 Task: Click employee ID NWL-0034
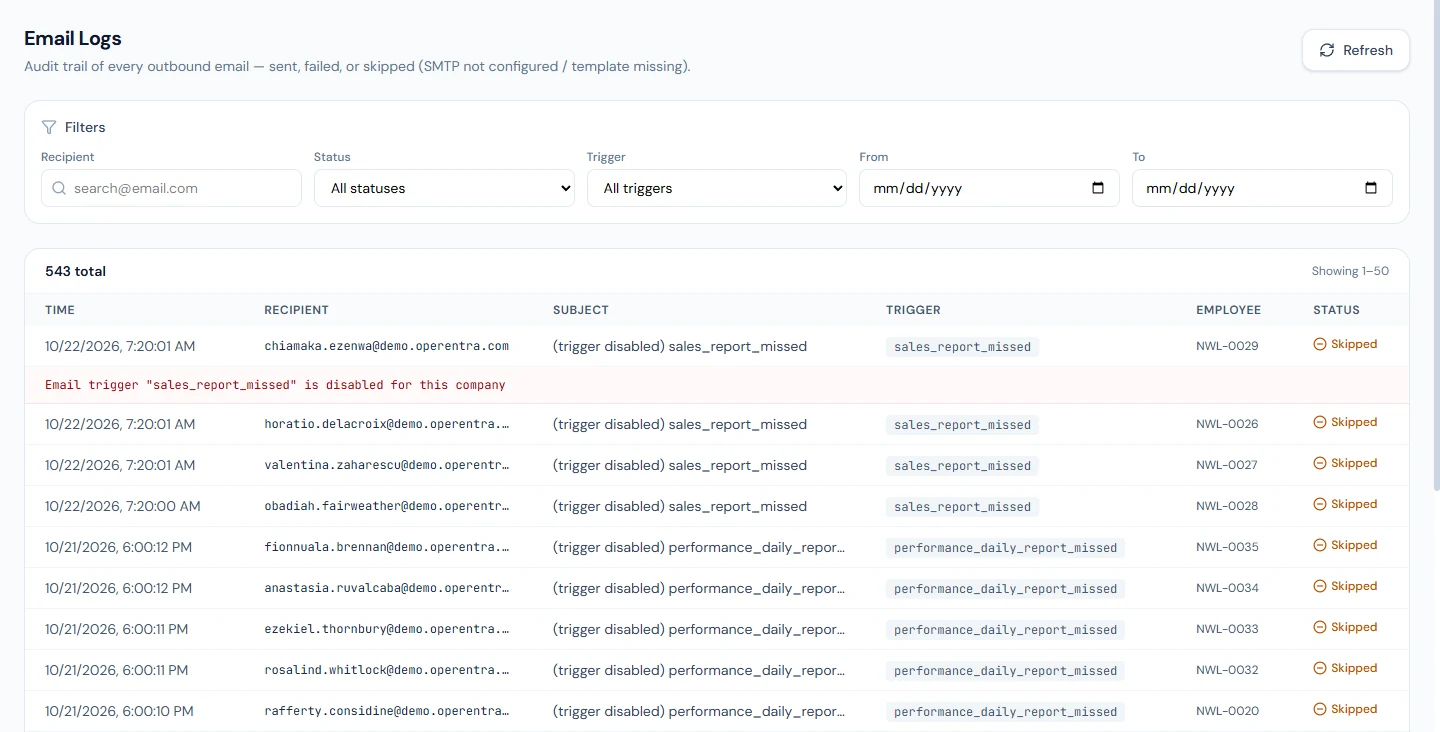pos(1227,588)
